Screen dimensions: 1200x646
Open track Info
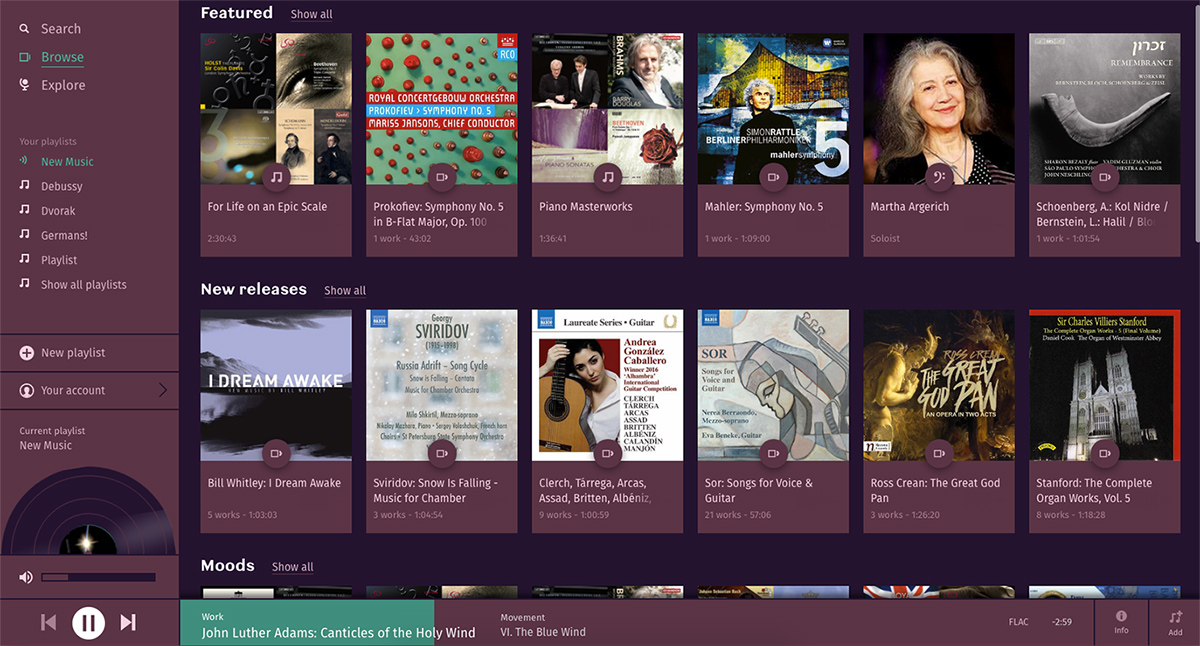(x=1121, y=623)
